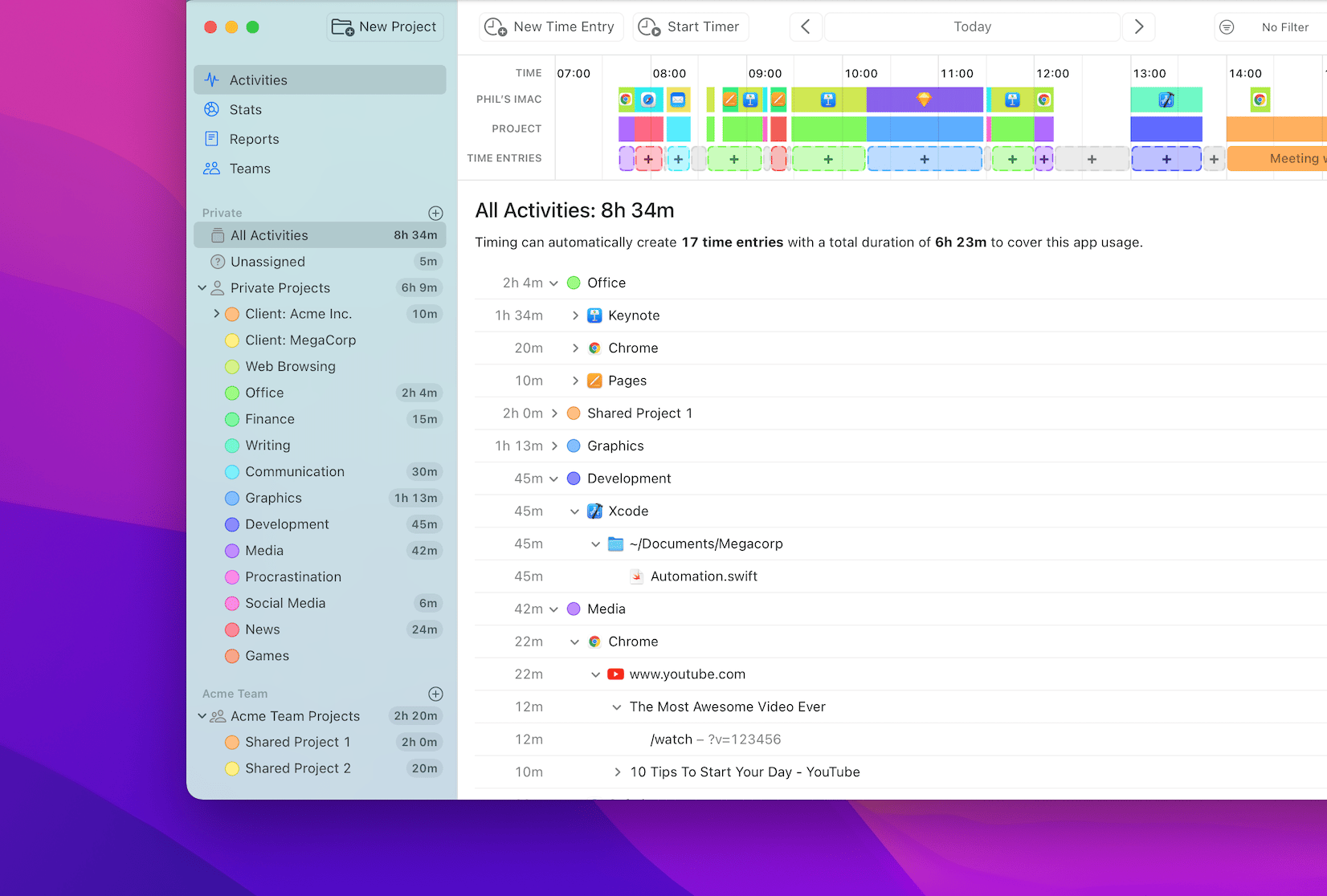Select Client: MegaCorp project
Image resolution: width=1327 pixels, height=896 pixels.
[320, 340]
